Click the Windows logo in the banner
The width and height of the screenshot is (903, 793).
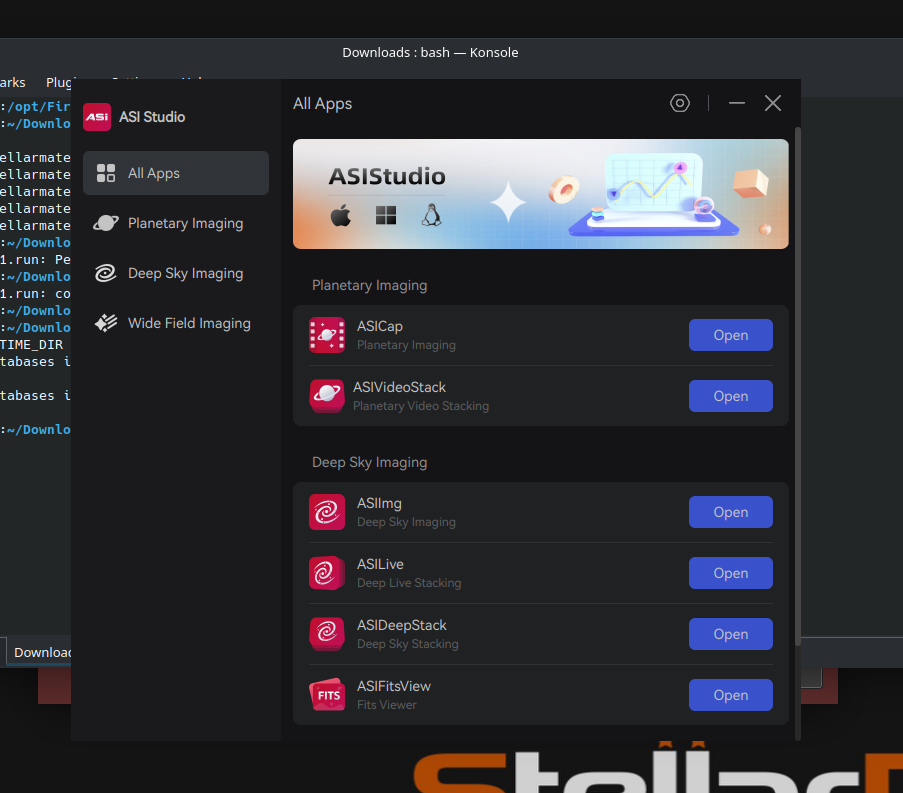386,216
